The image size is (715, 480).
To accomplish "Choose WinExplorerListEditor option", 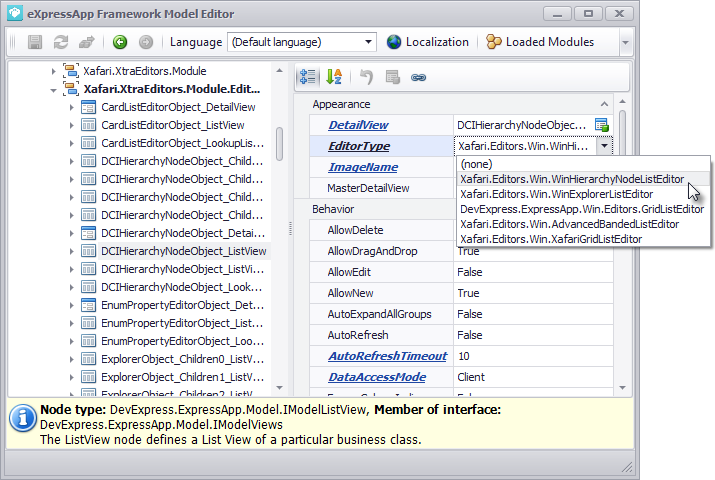I will (583, 194).
